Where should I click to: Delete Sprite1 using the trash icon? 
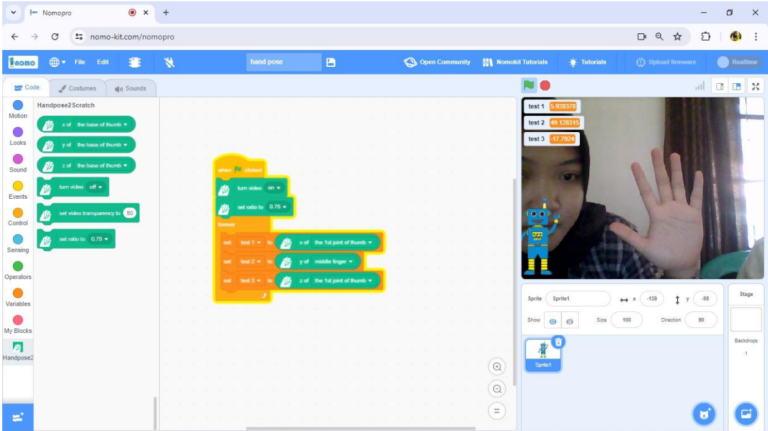coord(558,342)
